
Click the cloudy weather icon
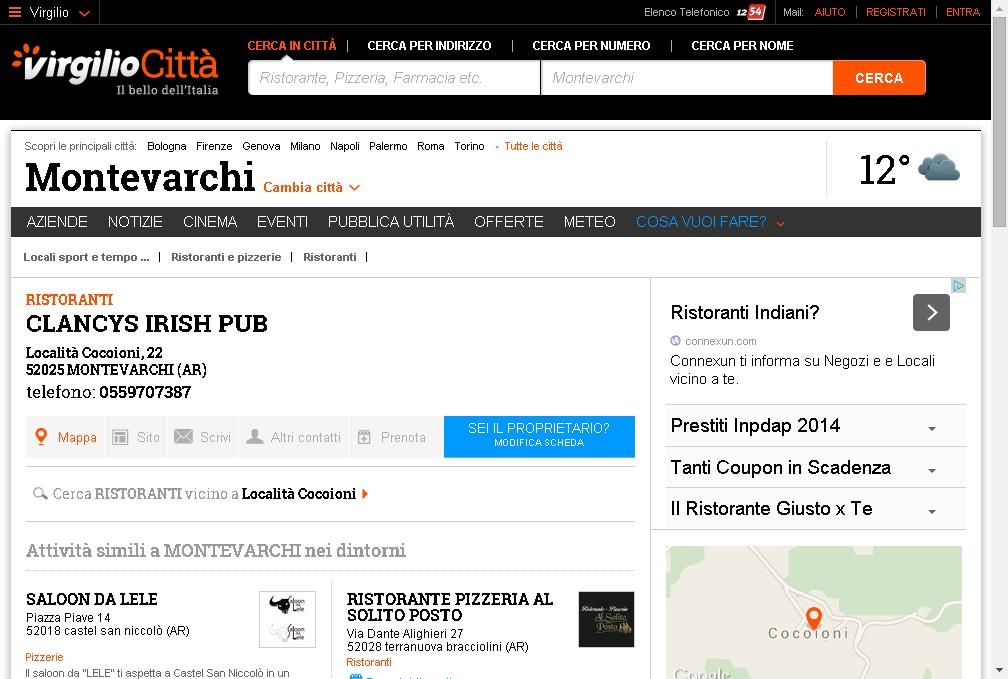[x=939, y=168]
